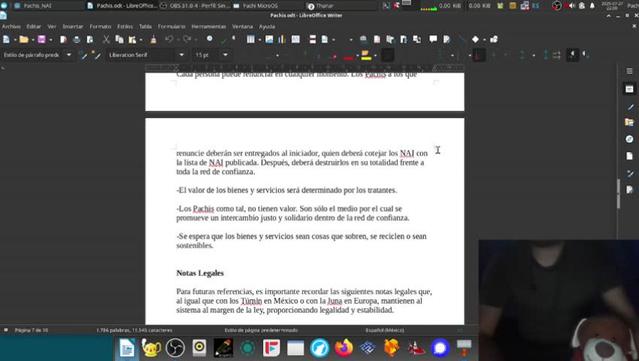Open the font size dropdown
639x361 pixels.
point(225,55)
